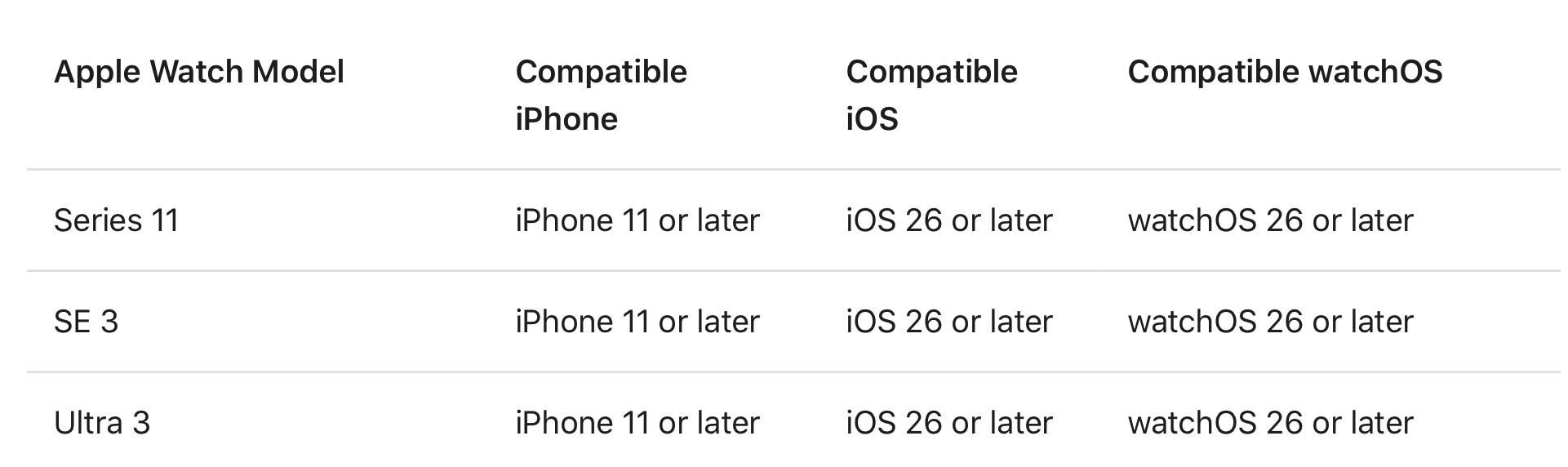Select the Series 11 model cell
Viewport: 1568px width, 467px height.
point(116,220)
